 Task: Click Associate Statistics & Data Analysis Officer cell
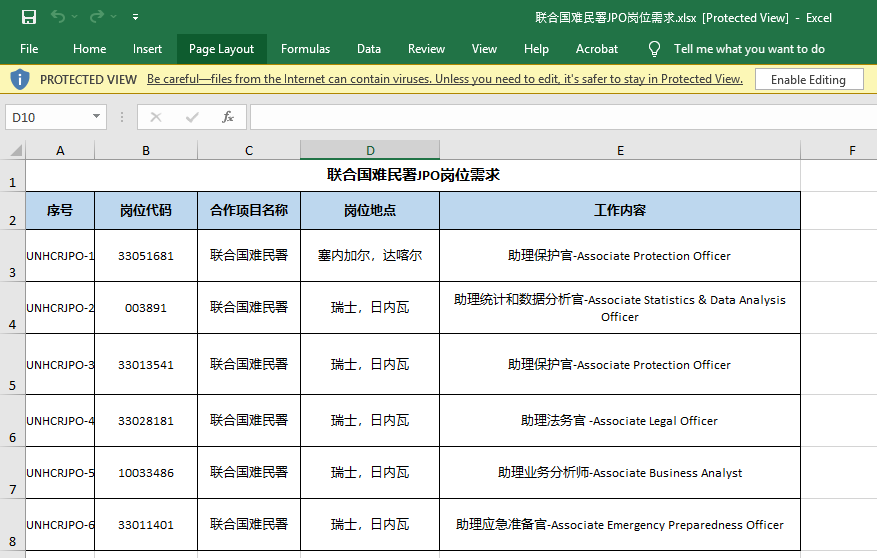620,308
